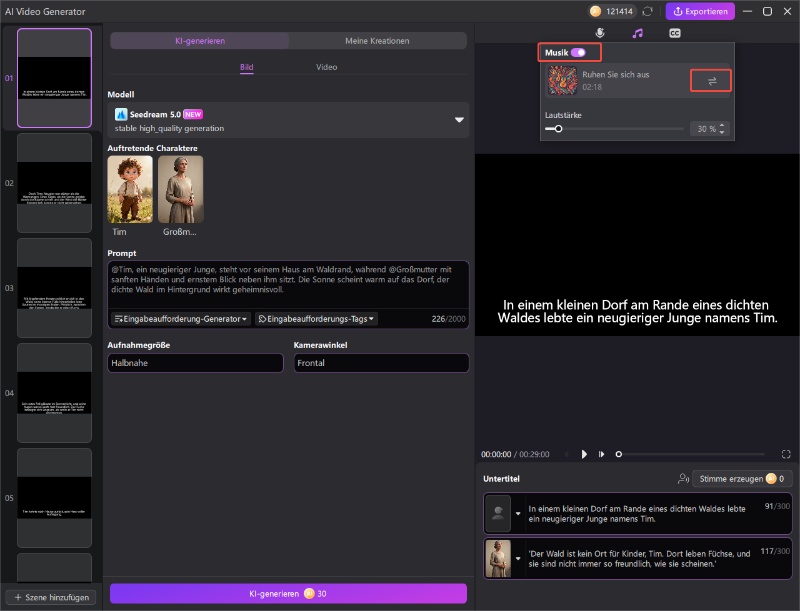This screenshot has height=611, width=800.
Task: Switch to the KI-generieren mode
Action: (x=200, y=41)
